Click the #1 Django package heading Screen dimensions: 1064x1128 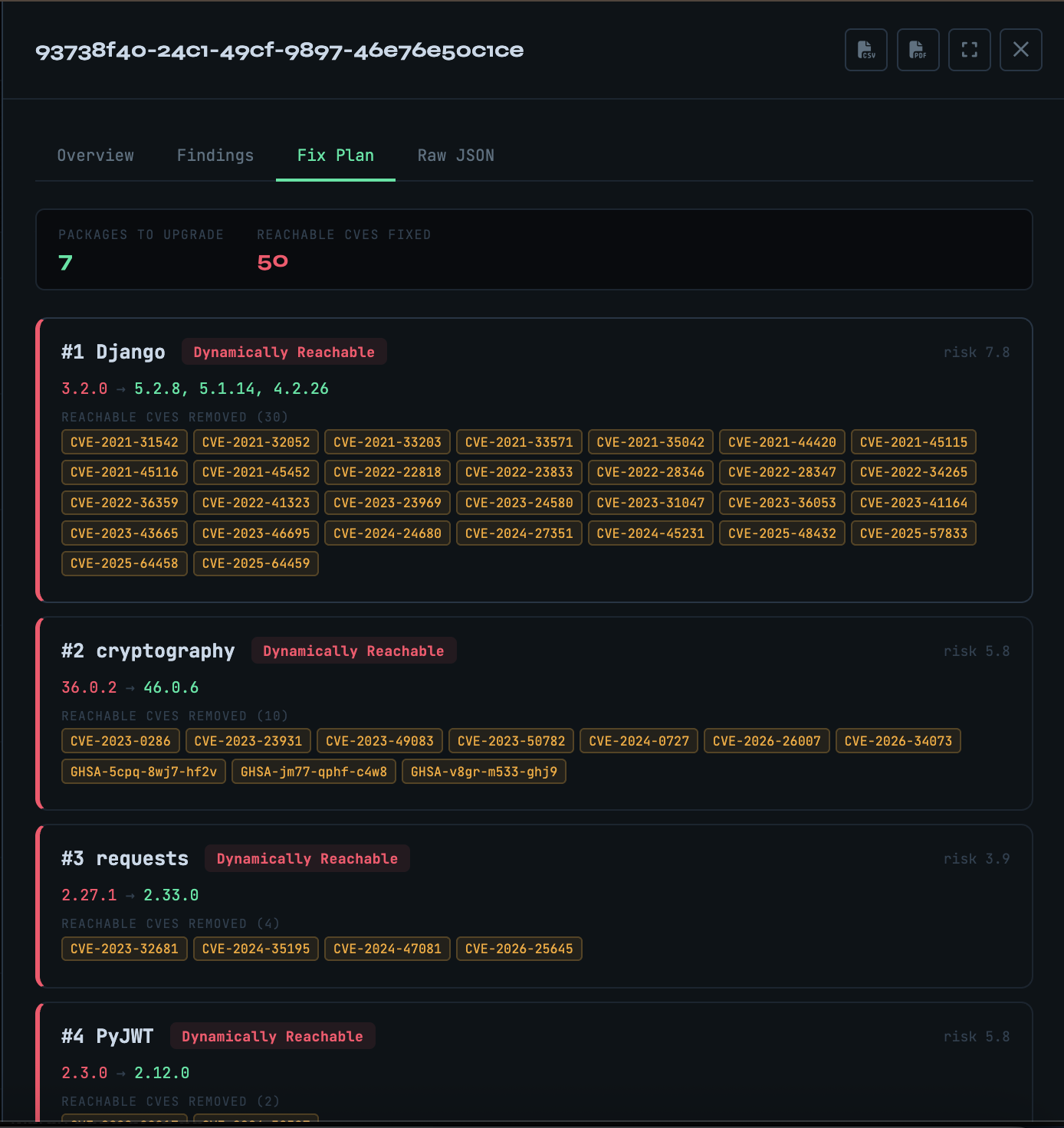pos(113,352)
